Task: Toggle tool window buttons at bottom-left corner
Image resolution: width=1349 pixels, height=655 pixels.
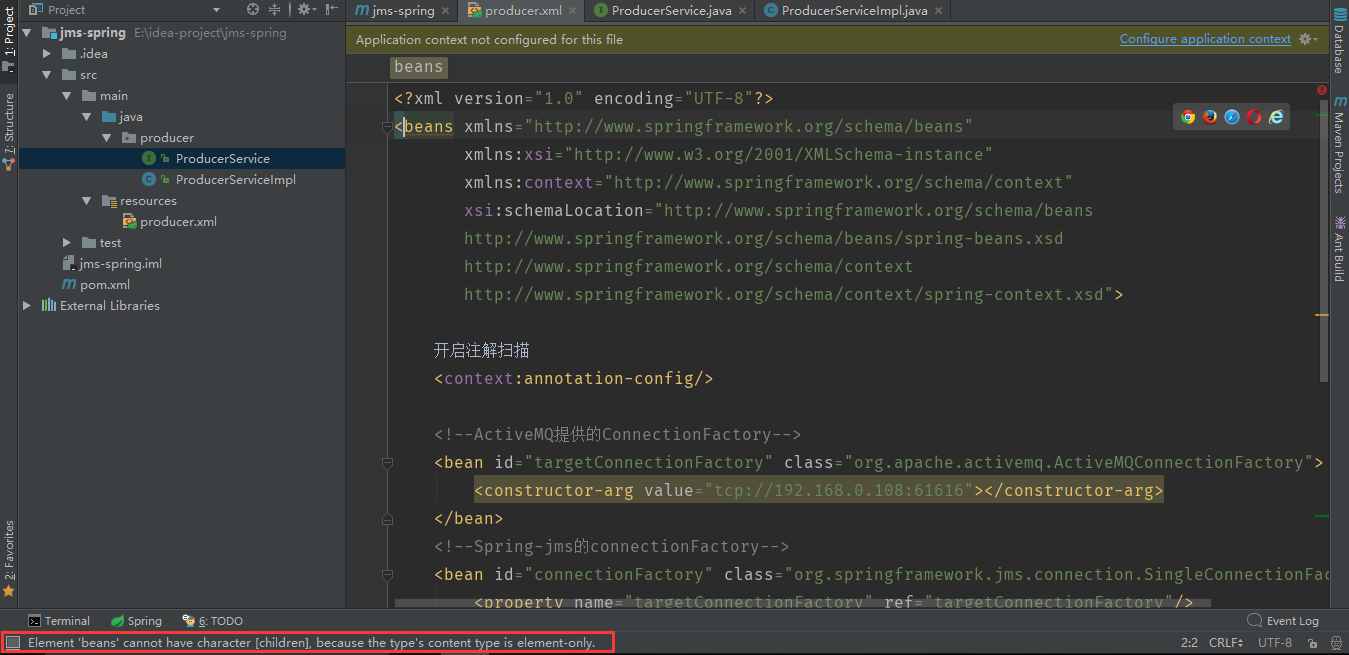Action: tap(13, 643)
